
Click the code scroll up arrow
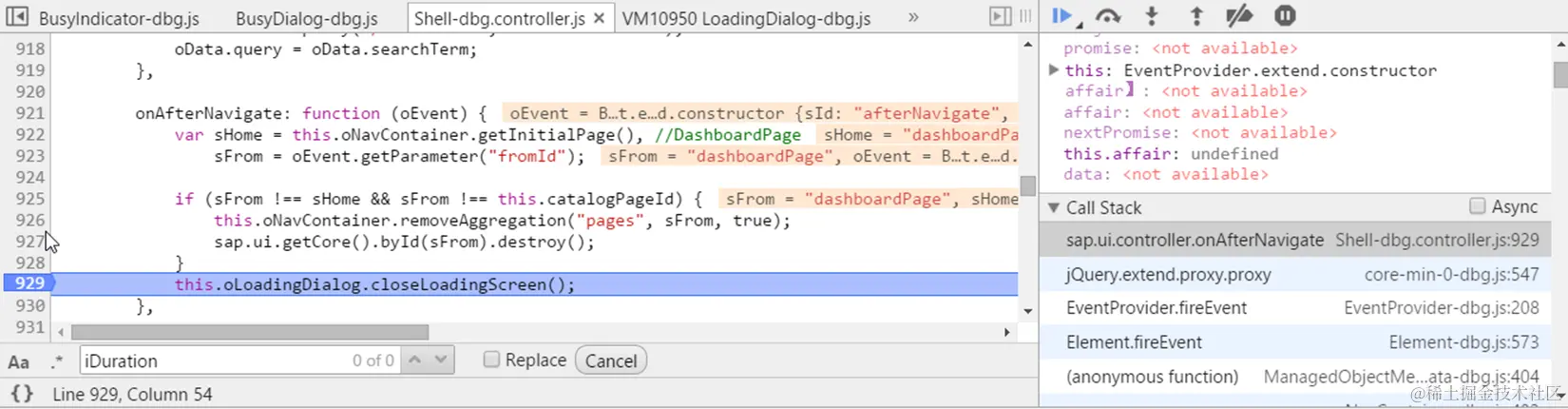pos(1028,44)
